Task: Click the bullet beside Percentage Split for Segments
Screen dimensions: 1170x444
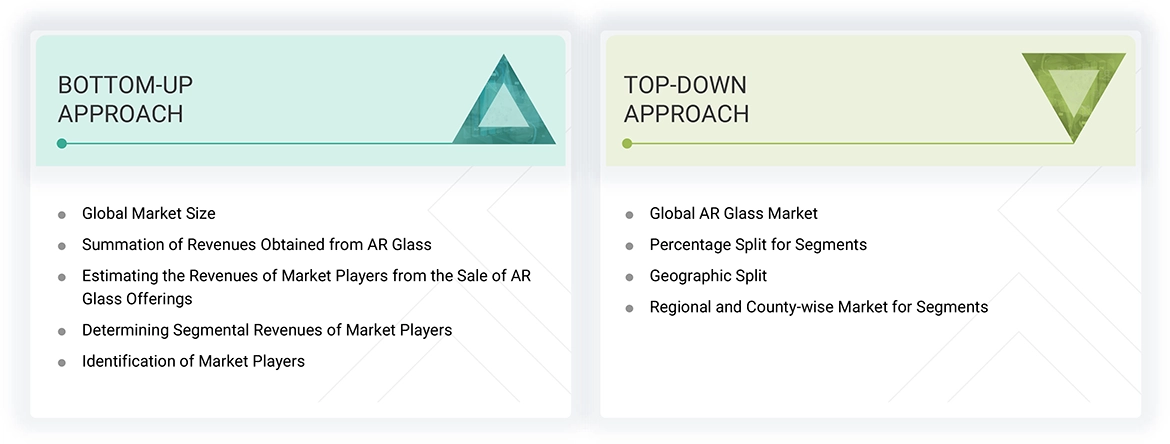Action: coord(629,246)
